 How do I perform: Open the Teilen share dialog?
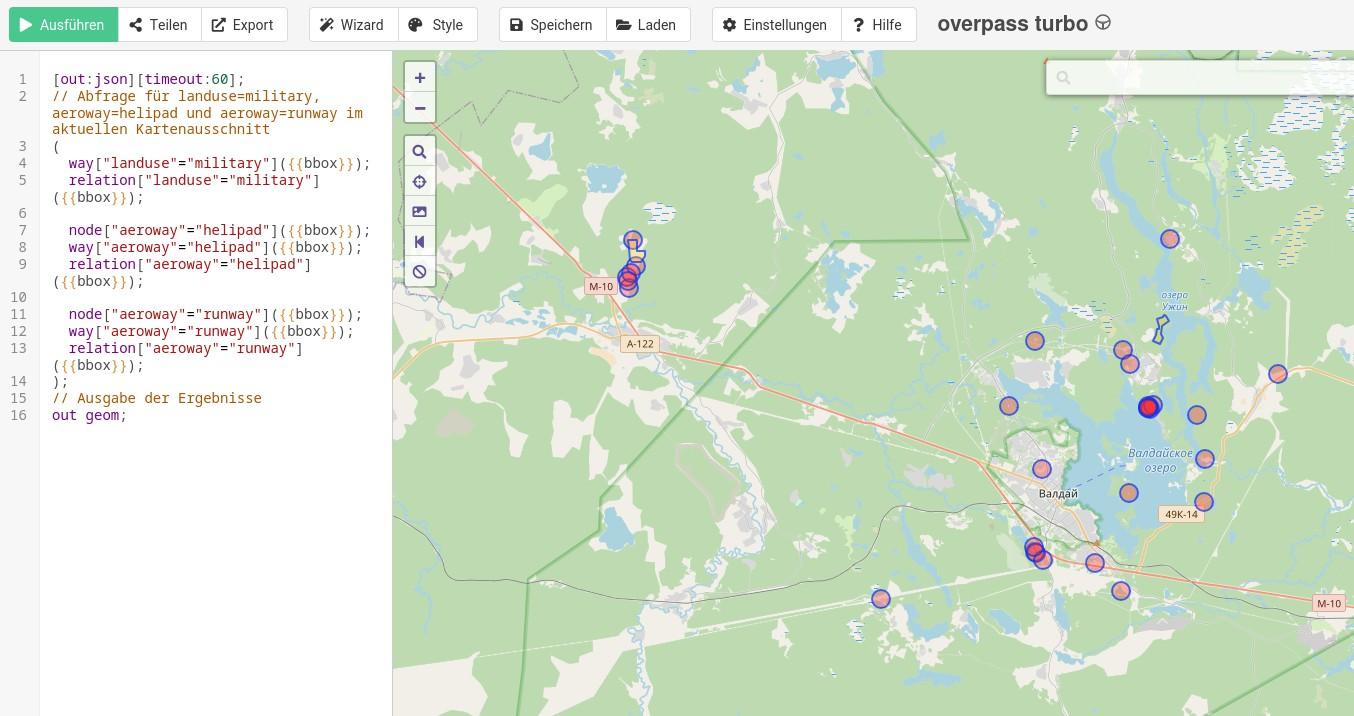159,25
